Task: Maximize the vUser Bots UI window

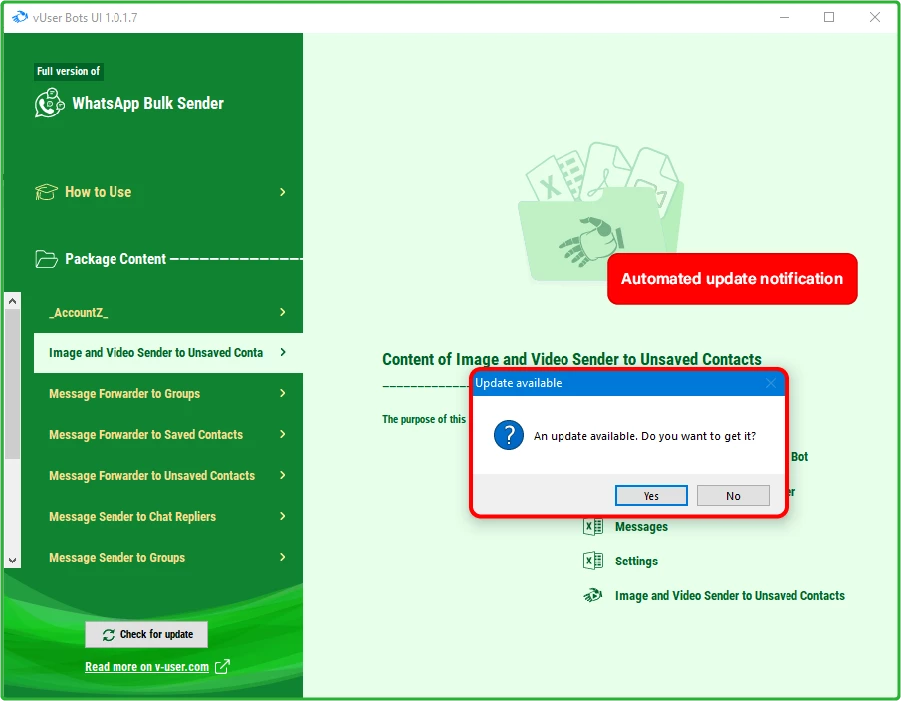Action: (x=829, y=17)
